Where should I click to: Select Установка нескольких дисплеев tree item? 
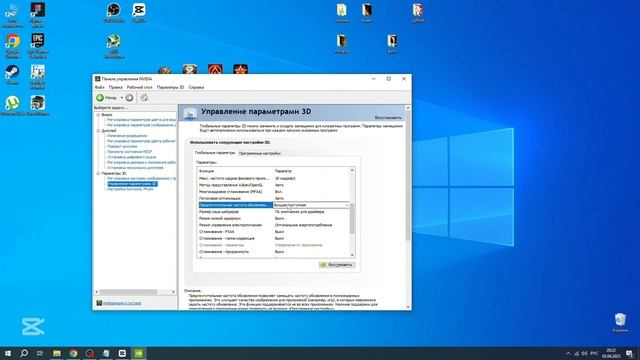(135, 167)
